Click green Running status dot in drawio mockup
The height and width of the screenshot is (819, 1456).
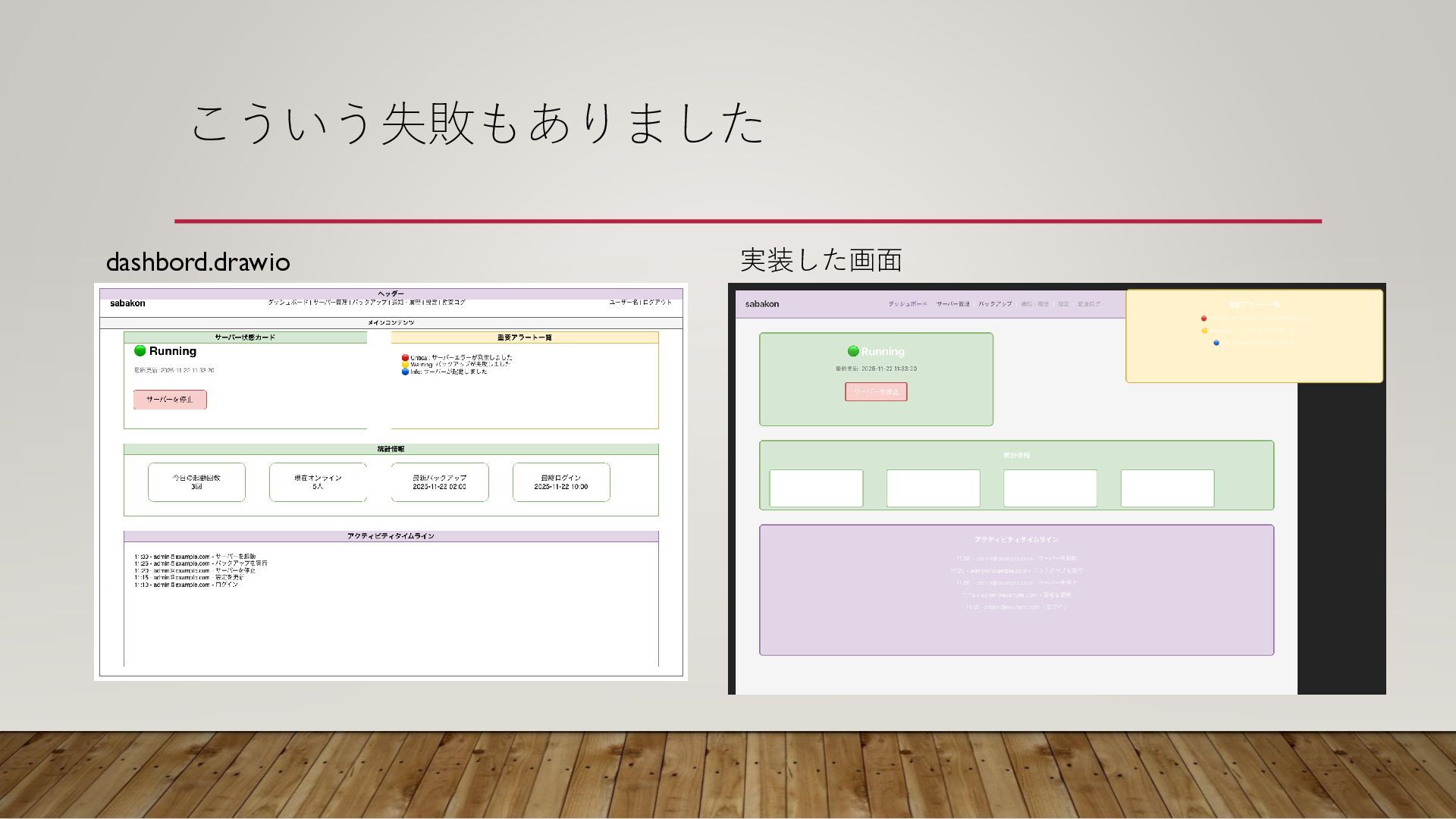140,350
